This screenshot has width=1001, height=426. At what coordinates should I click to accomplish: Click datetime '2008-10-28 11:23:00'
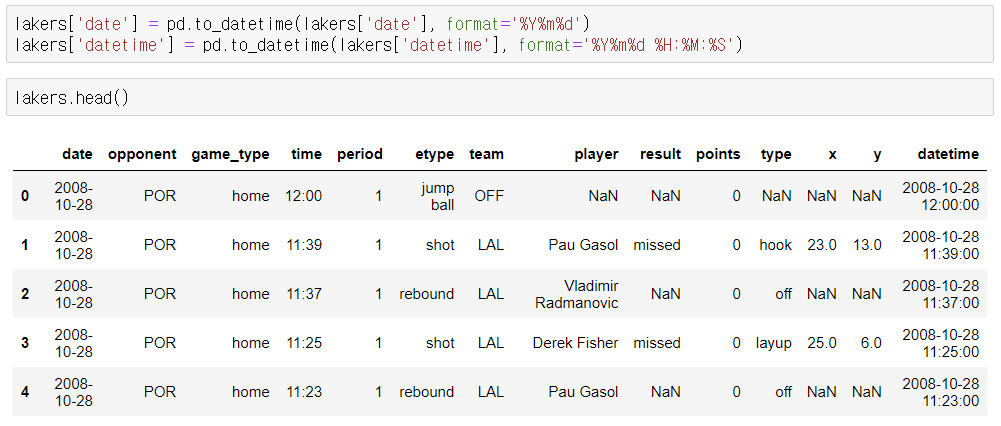tap(940, 392)
